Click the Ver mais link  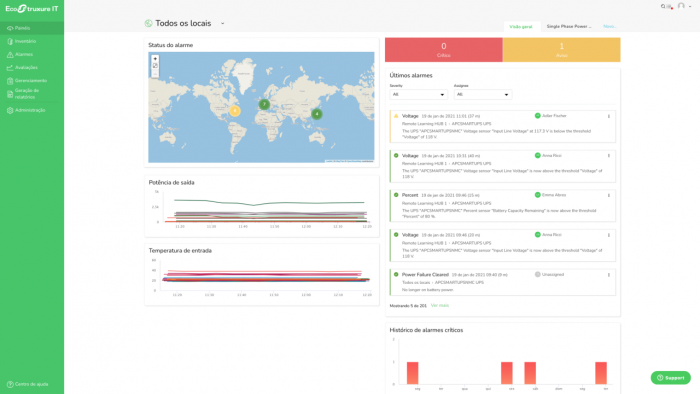click(440, 306)
